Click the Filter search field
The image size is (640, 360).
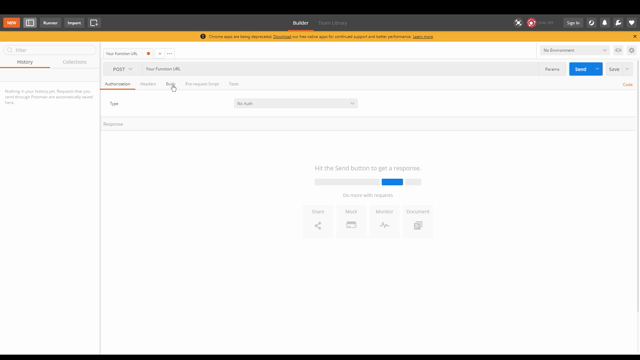[50, 50]
